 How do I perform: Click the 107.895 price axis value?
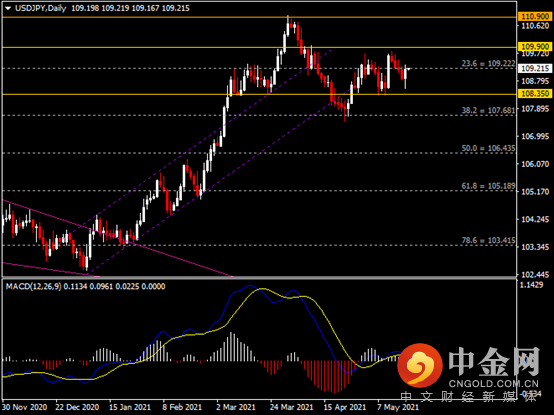535,109
